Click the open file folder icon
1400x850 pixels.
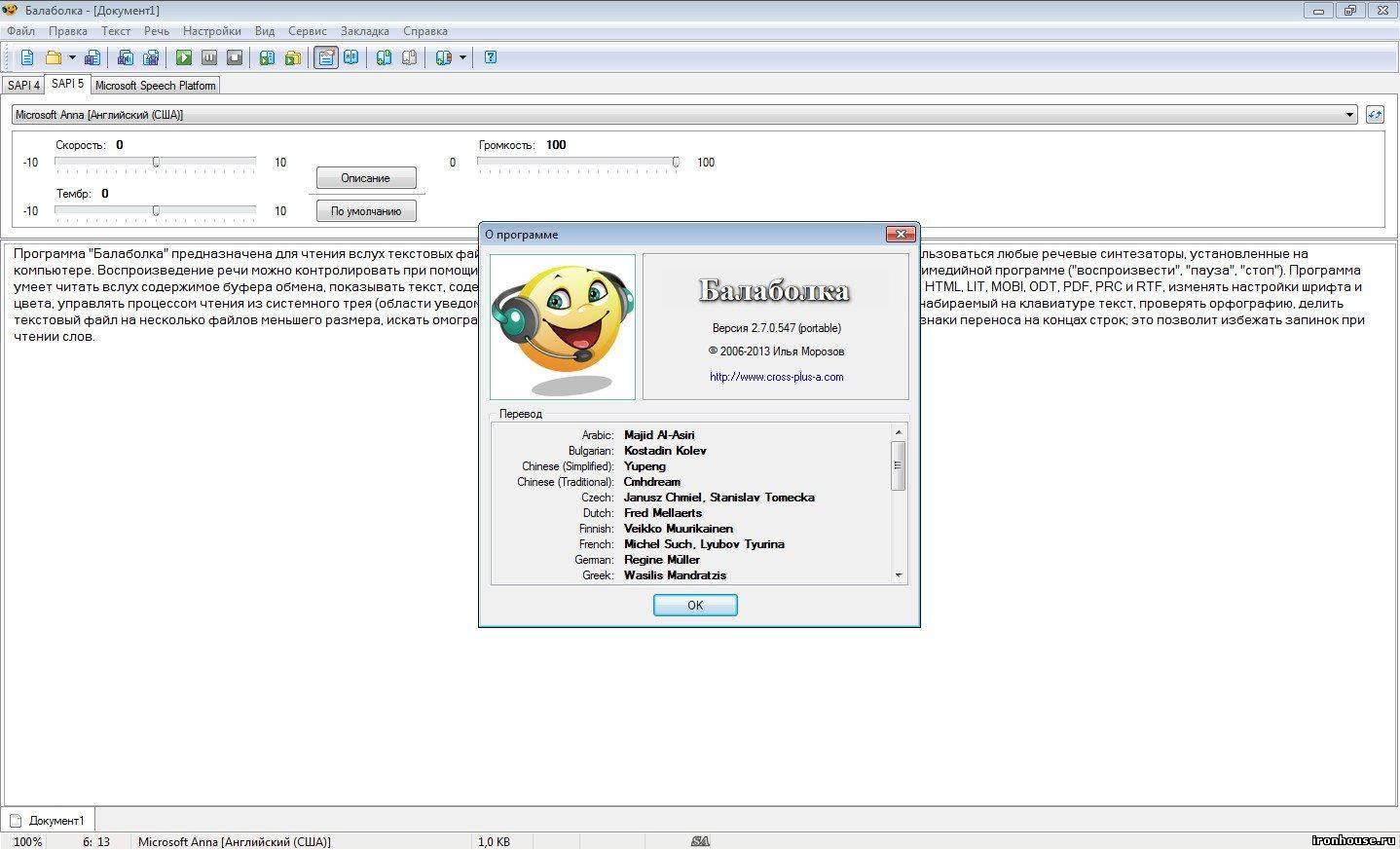(x=54, y=57)
